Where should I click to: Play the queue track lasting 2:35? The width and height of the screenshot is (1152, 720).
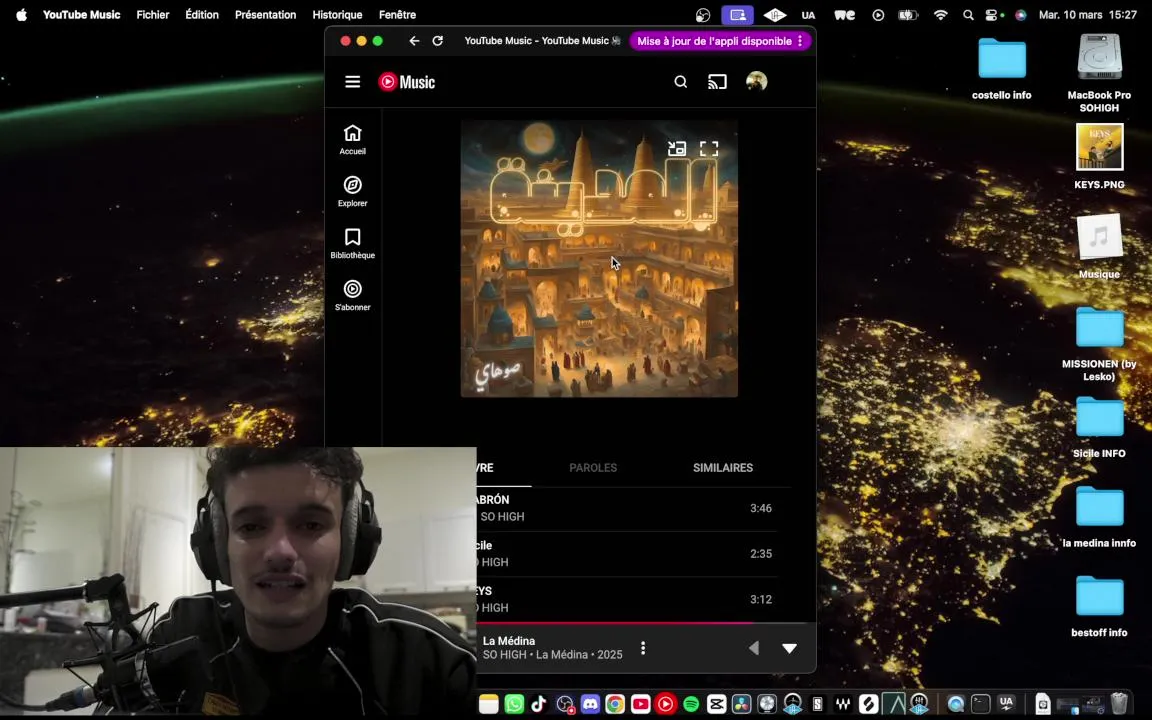tap(627, 554)
